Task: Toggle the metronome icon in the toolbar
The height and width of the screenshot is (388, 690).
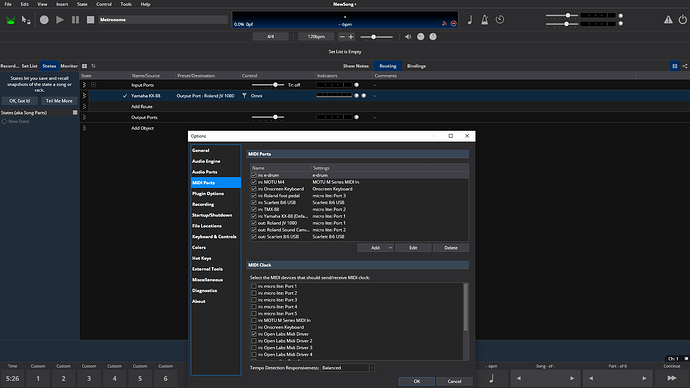Action: pos(484,20)
